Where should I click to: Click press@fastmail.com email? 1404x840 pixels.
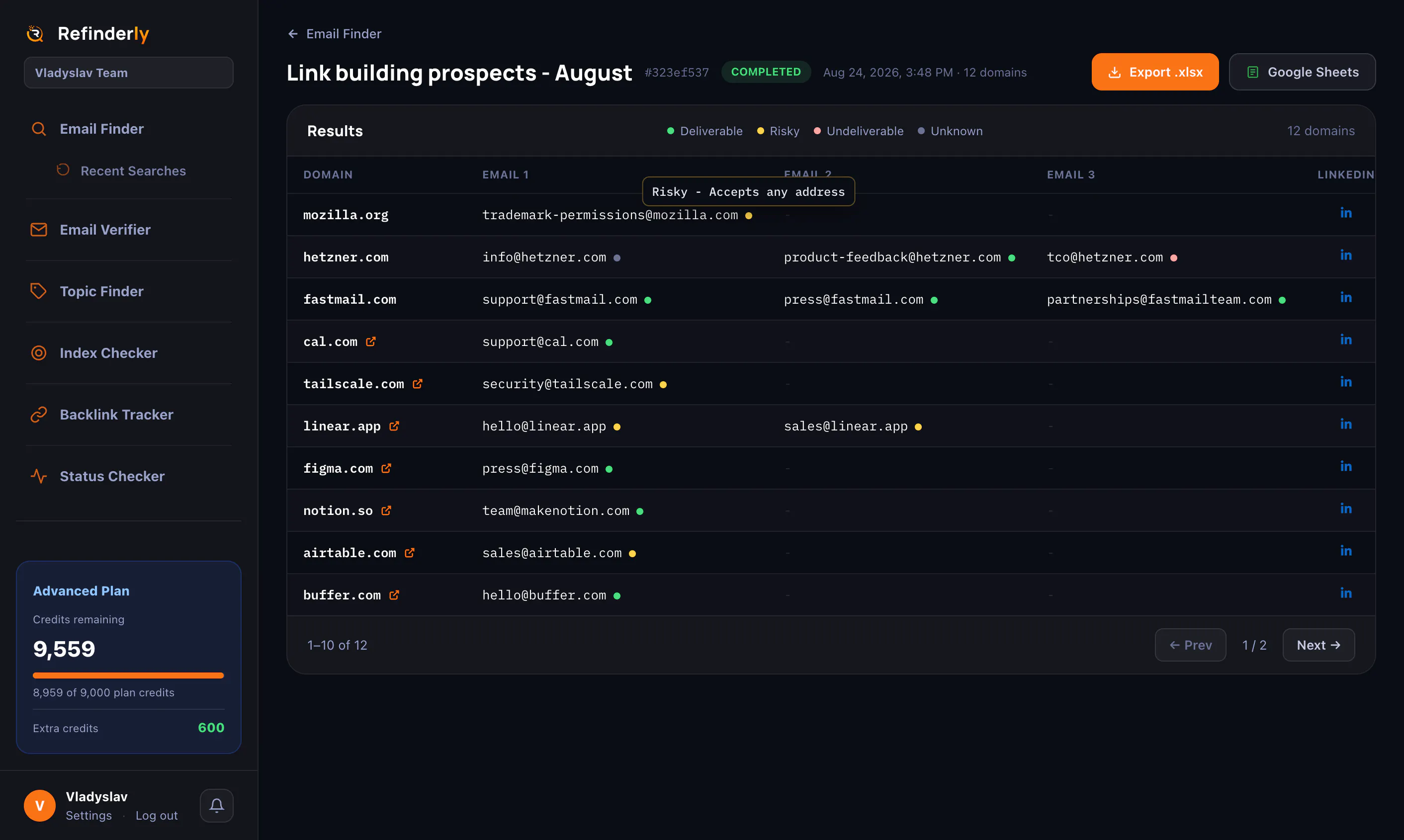[854, 299]
